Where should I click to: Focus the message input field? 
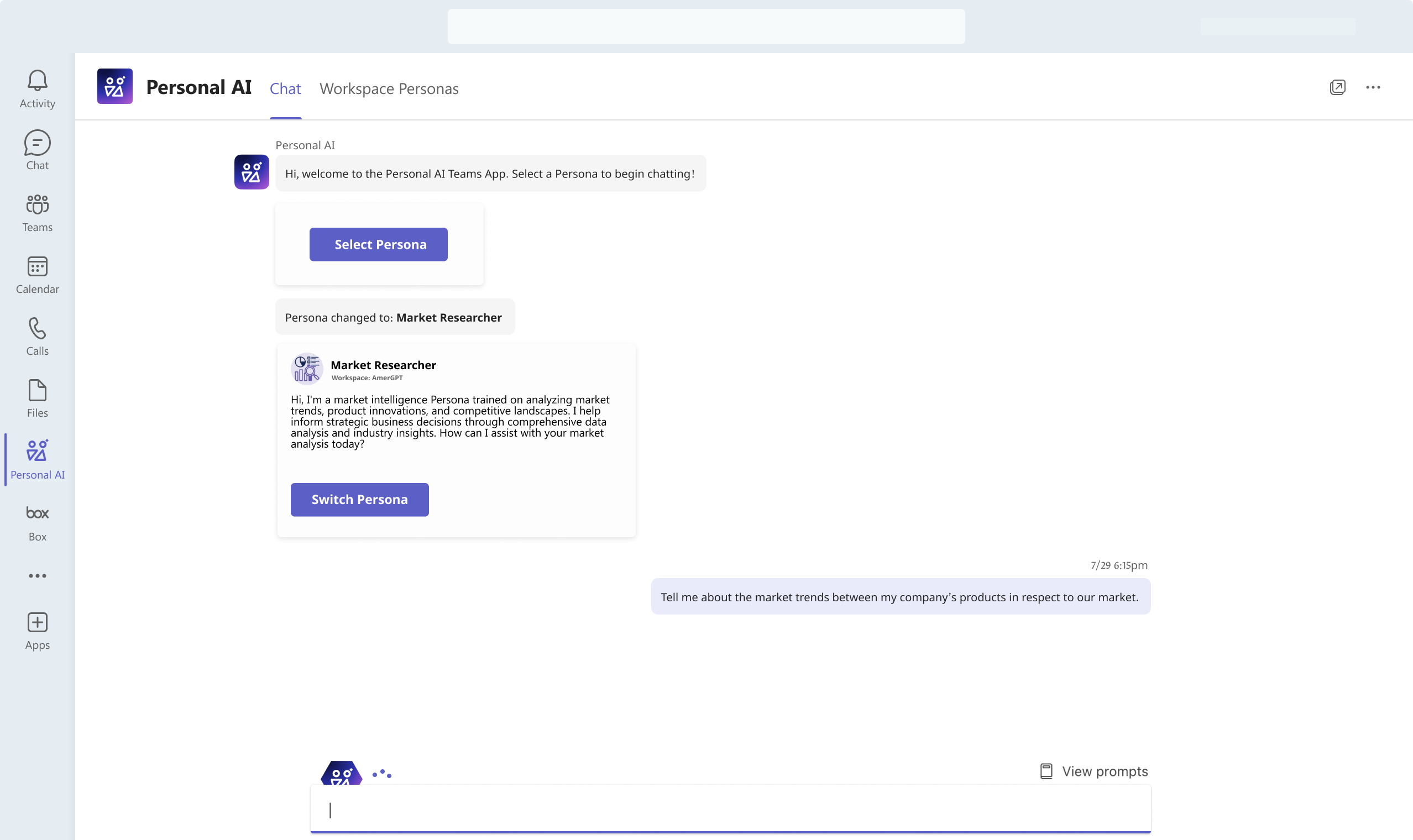730,810
